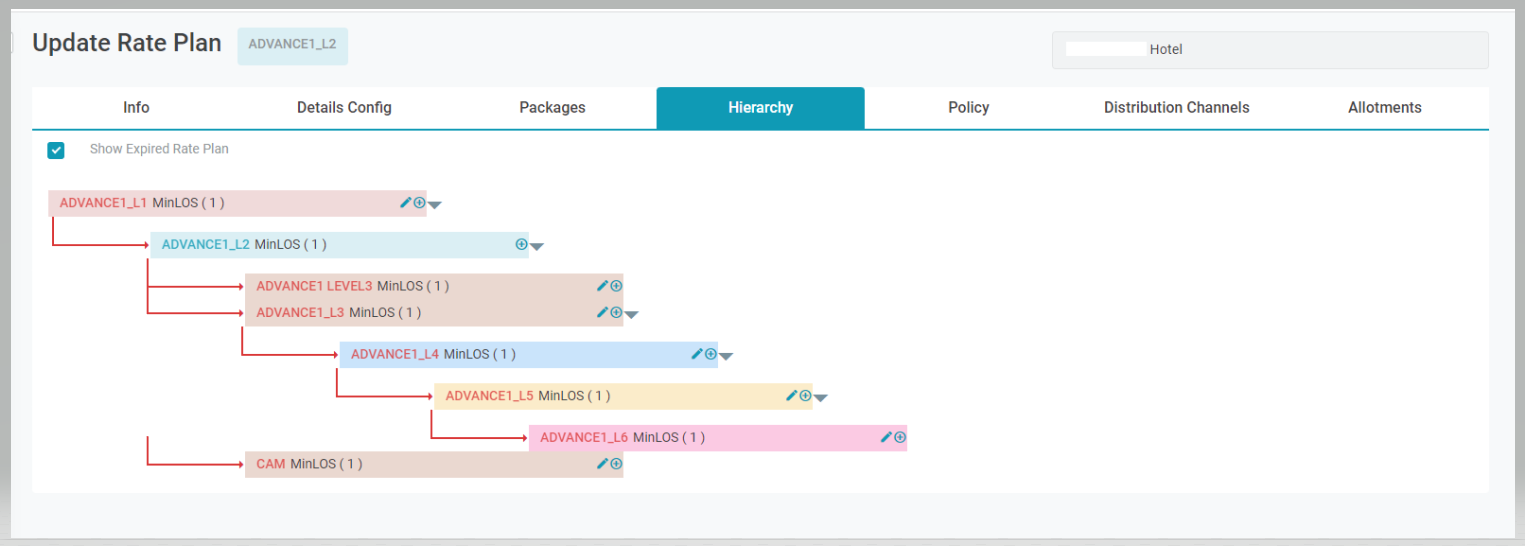
Task: Toggle the ADVANCE1_L4 expander arrow
Action: (726, 356)
